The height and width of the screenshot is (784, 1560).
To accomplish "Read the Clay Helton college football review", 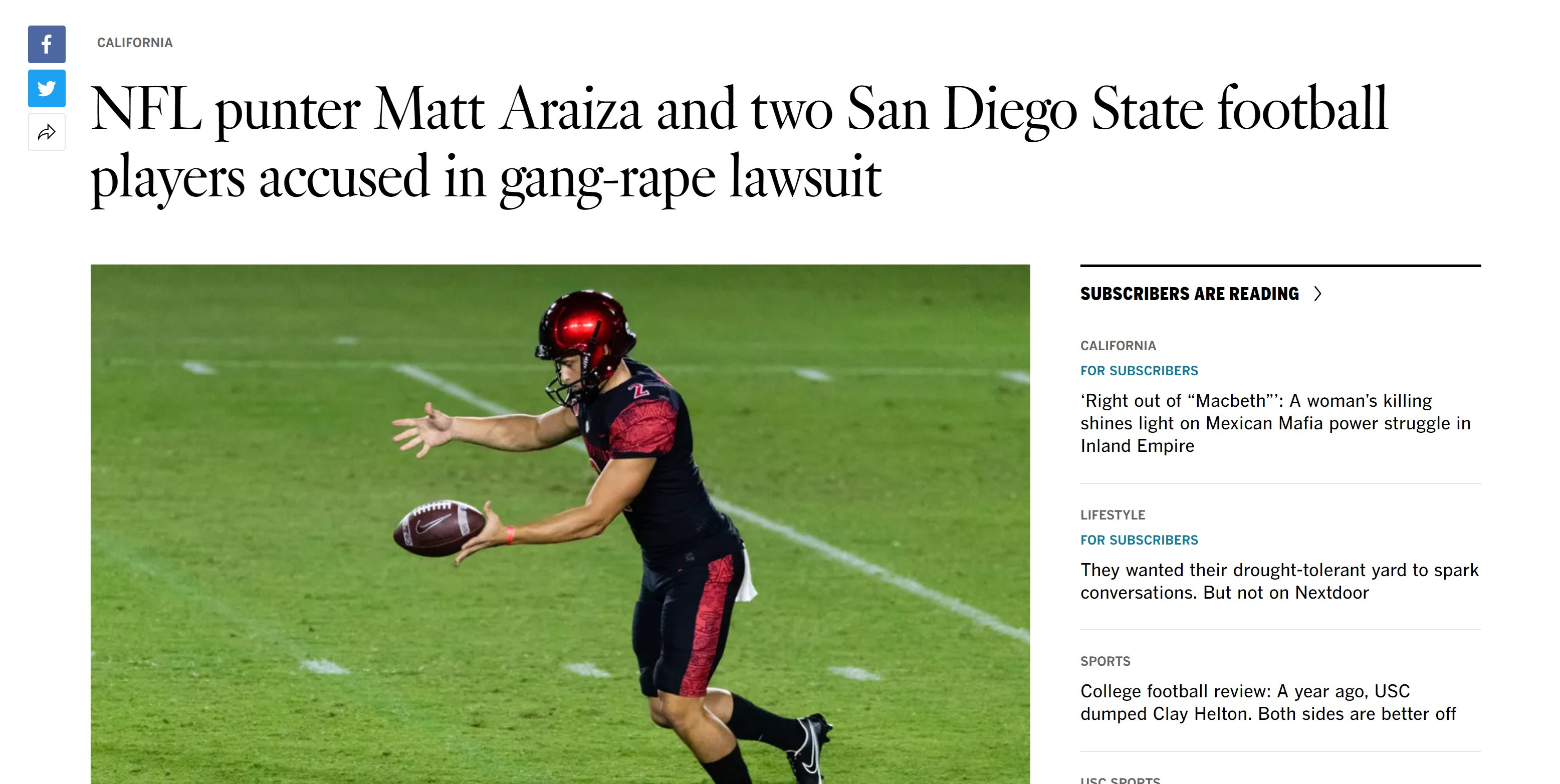I will (1268, 702).
